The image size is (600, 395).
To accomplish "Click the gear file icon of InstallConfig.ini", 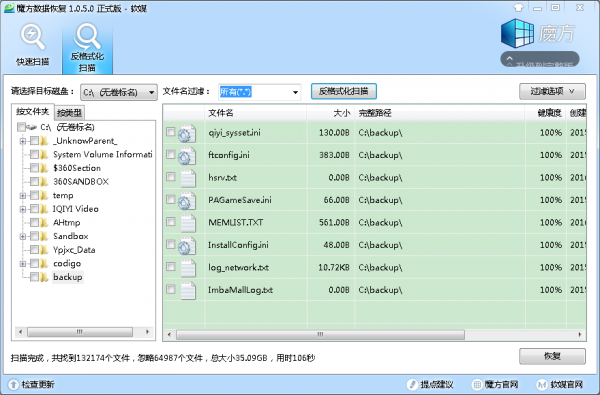I will coord(187,245).
